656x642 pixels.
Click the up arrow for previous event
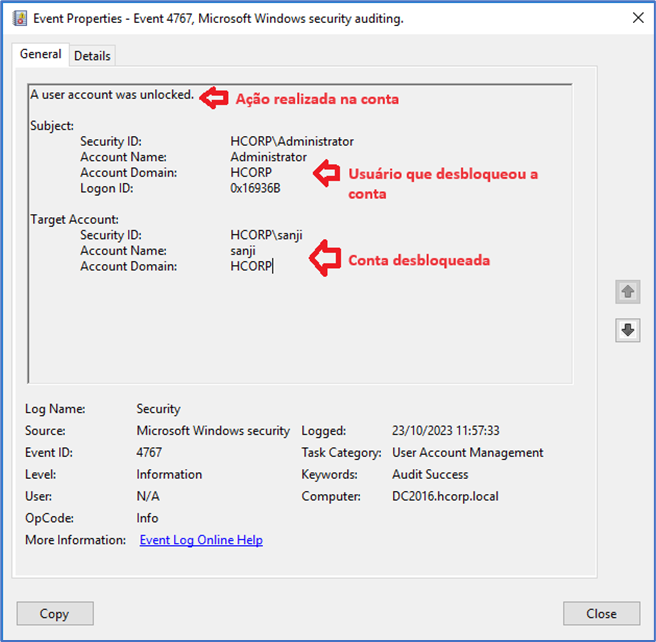point(628,291)
